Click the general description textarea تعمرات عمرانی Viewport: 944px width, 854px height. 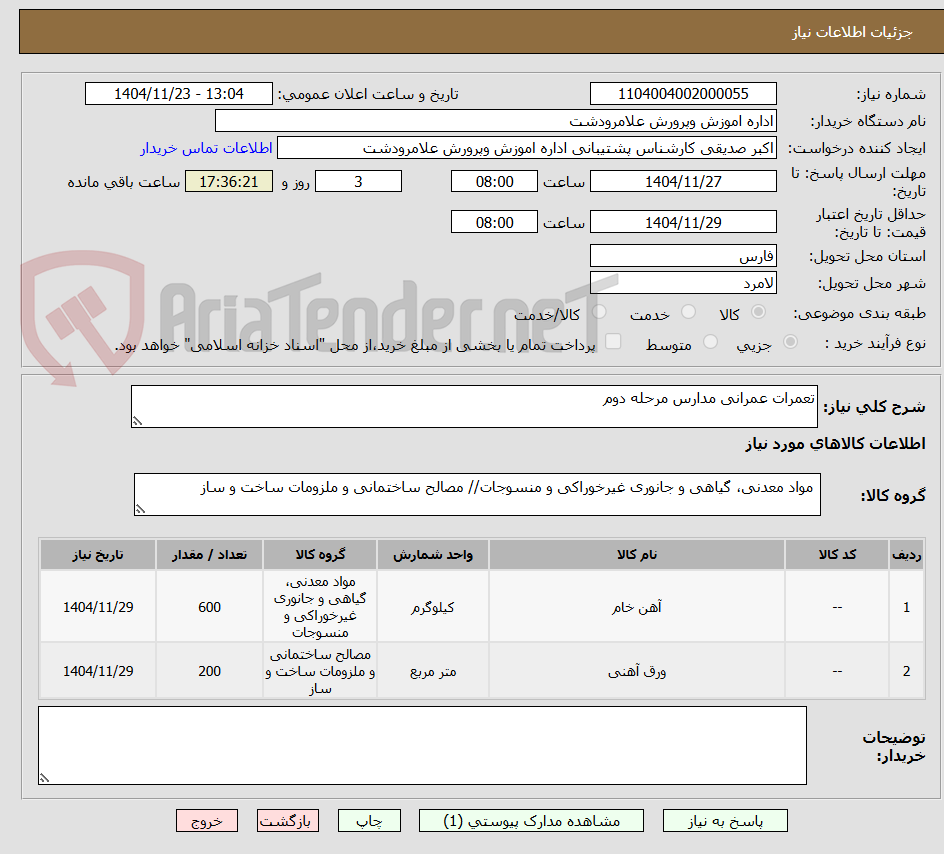[x=474, y=407]
